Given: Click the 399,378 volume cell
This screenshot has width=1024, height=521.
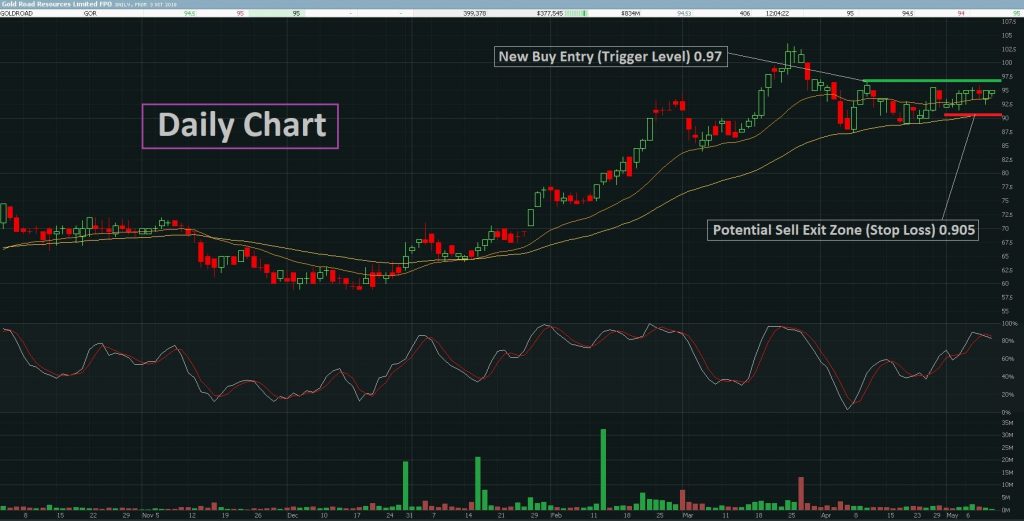Looking at the screenshot, I should tap(474, 13).
